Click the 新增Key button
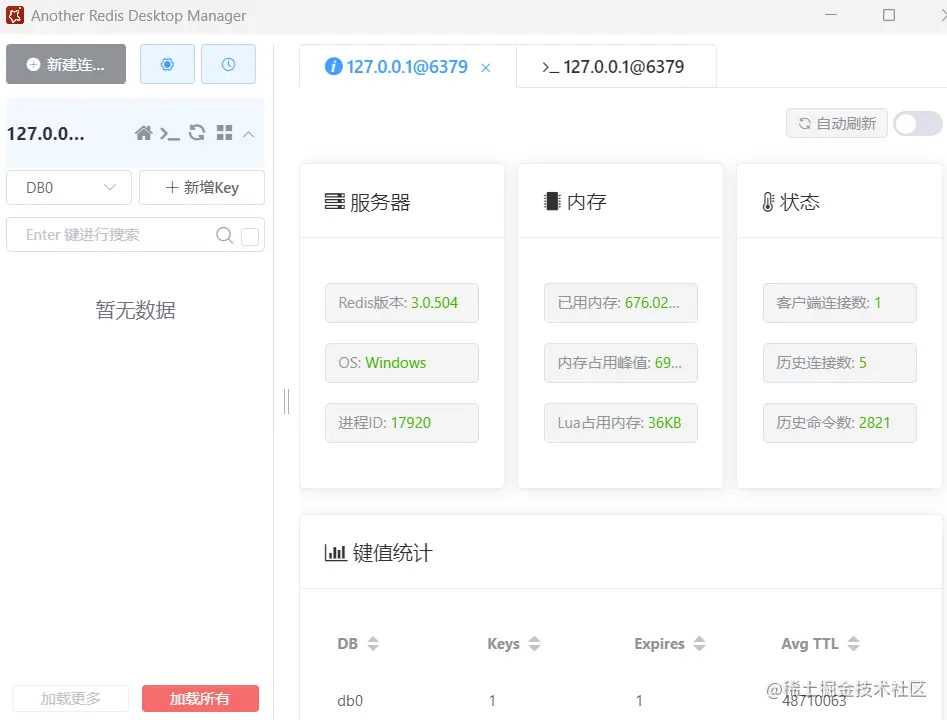The width and height of the screenshot is (947, 720). click(202, 188)
